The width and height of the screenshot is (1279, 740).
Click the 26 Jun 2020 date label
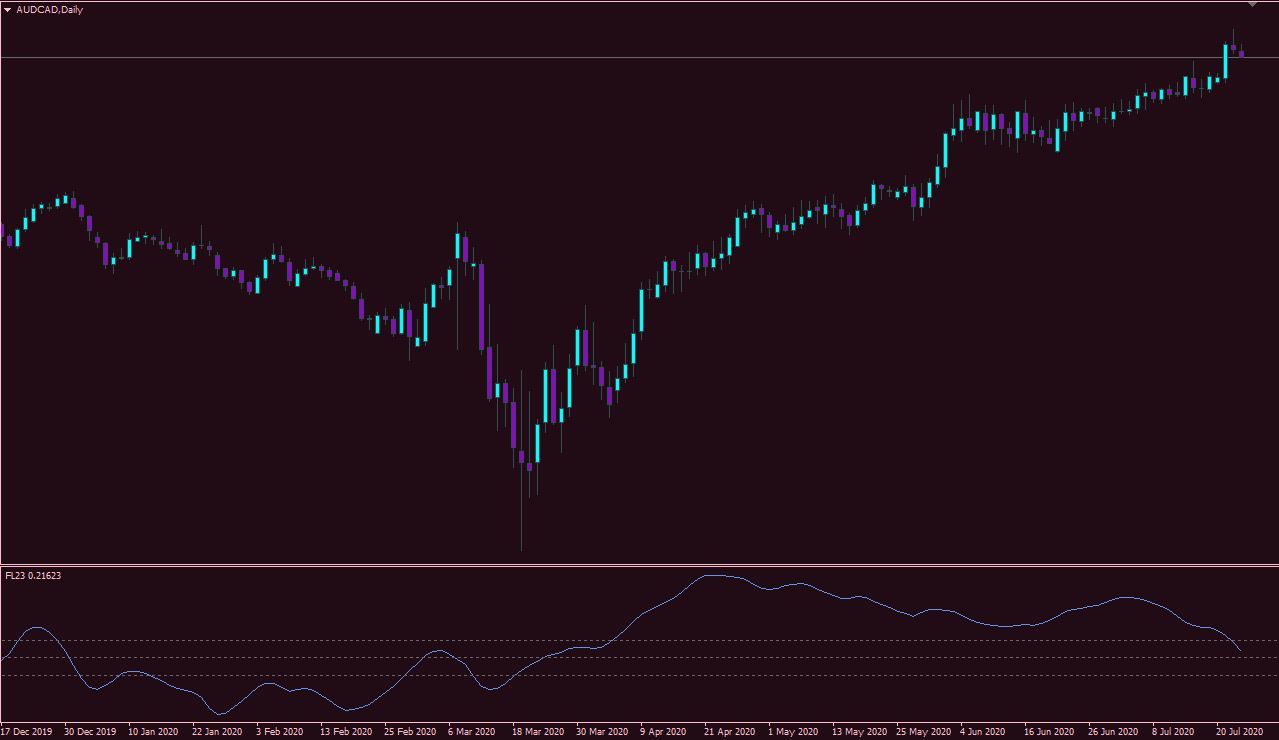(1114, 731)
